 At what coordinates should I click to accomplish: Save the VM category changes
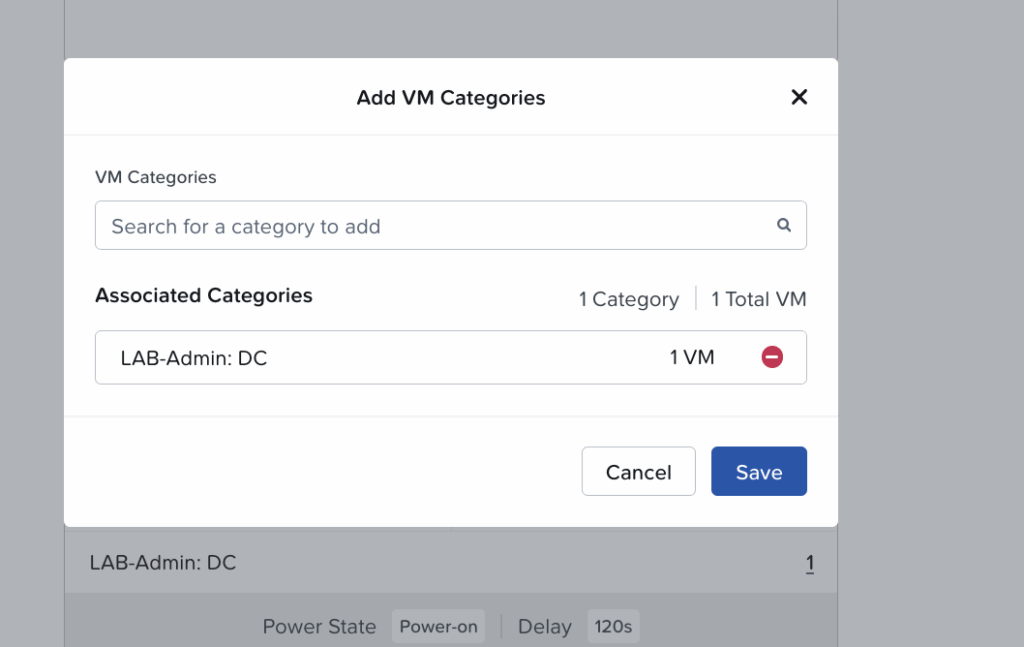pos(758,471)
